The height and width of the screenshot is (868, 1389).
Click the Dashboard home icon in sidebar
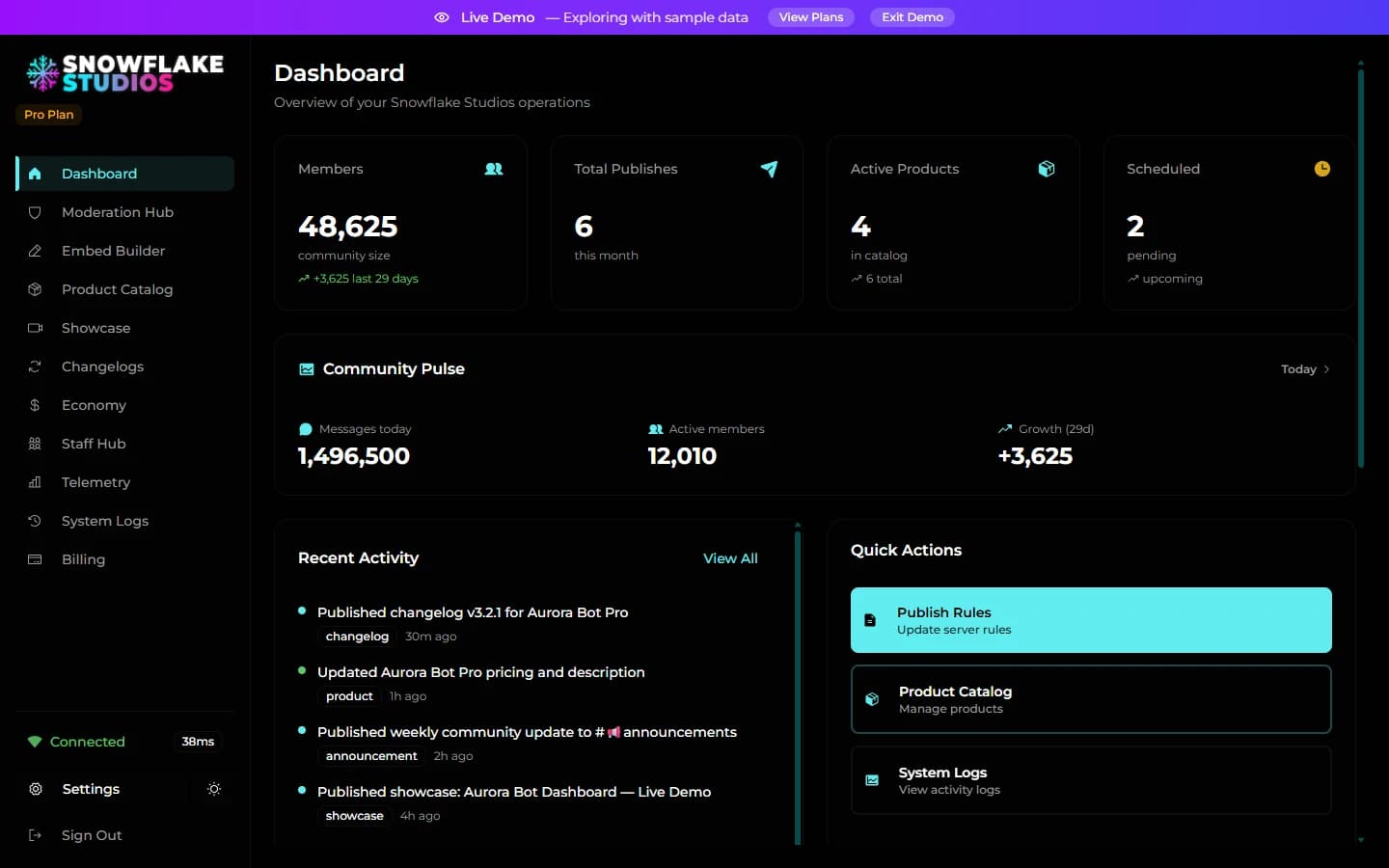(35, 174)
